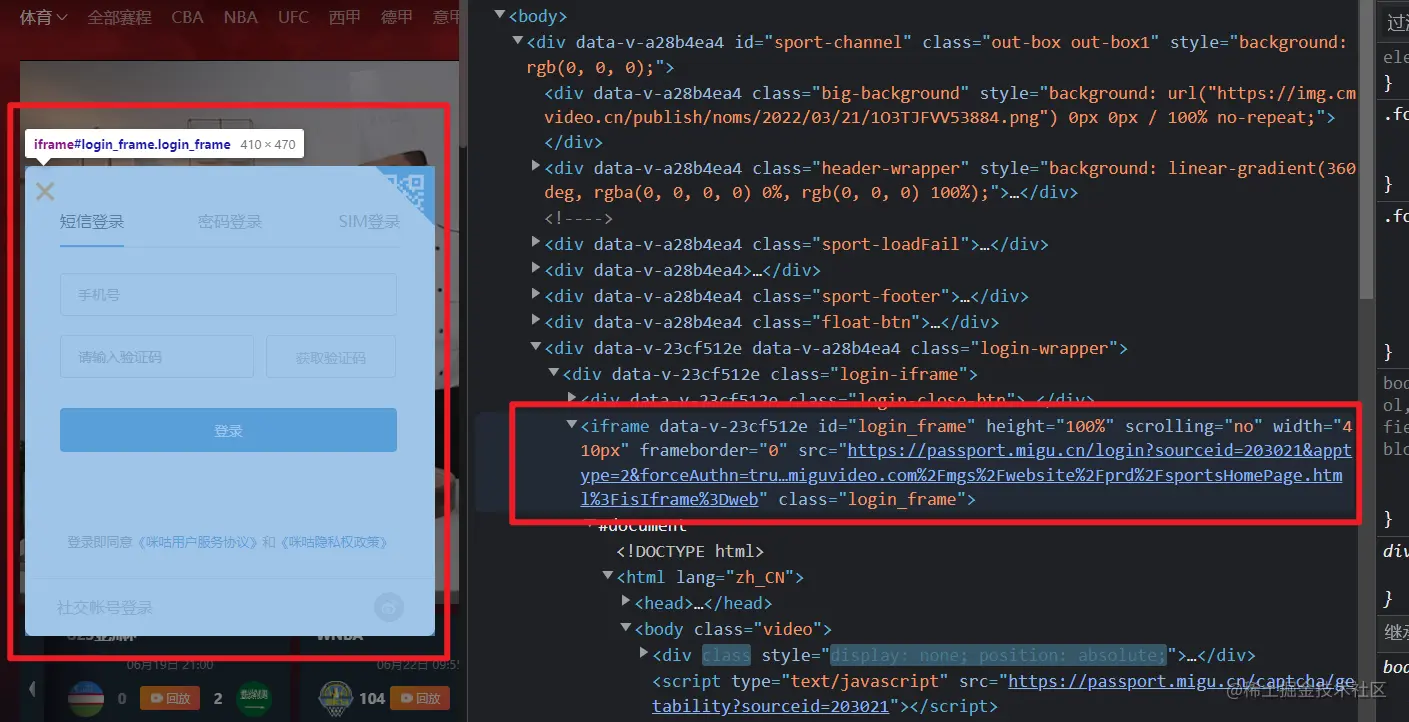Click the Elements panel vertical scrollbar
The height and width of the screenshot is (722, 1409).
point(1366,150)
